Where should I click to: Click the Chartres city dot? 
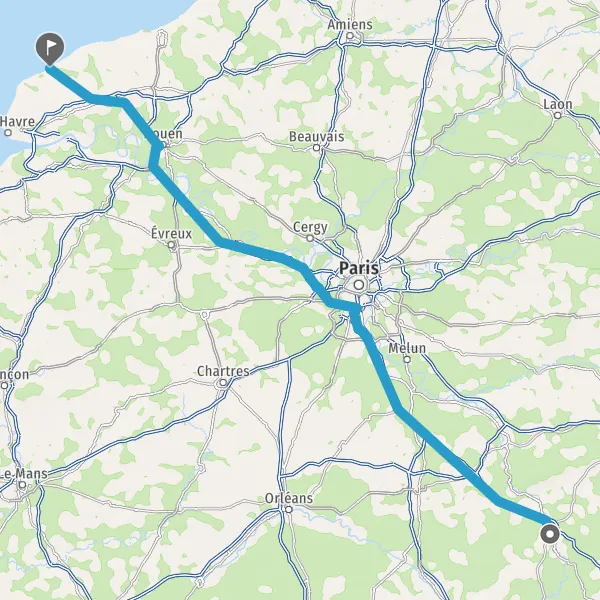pos(223,382)
